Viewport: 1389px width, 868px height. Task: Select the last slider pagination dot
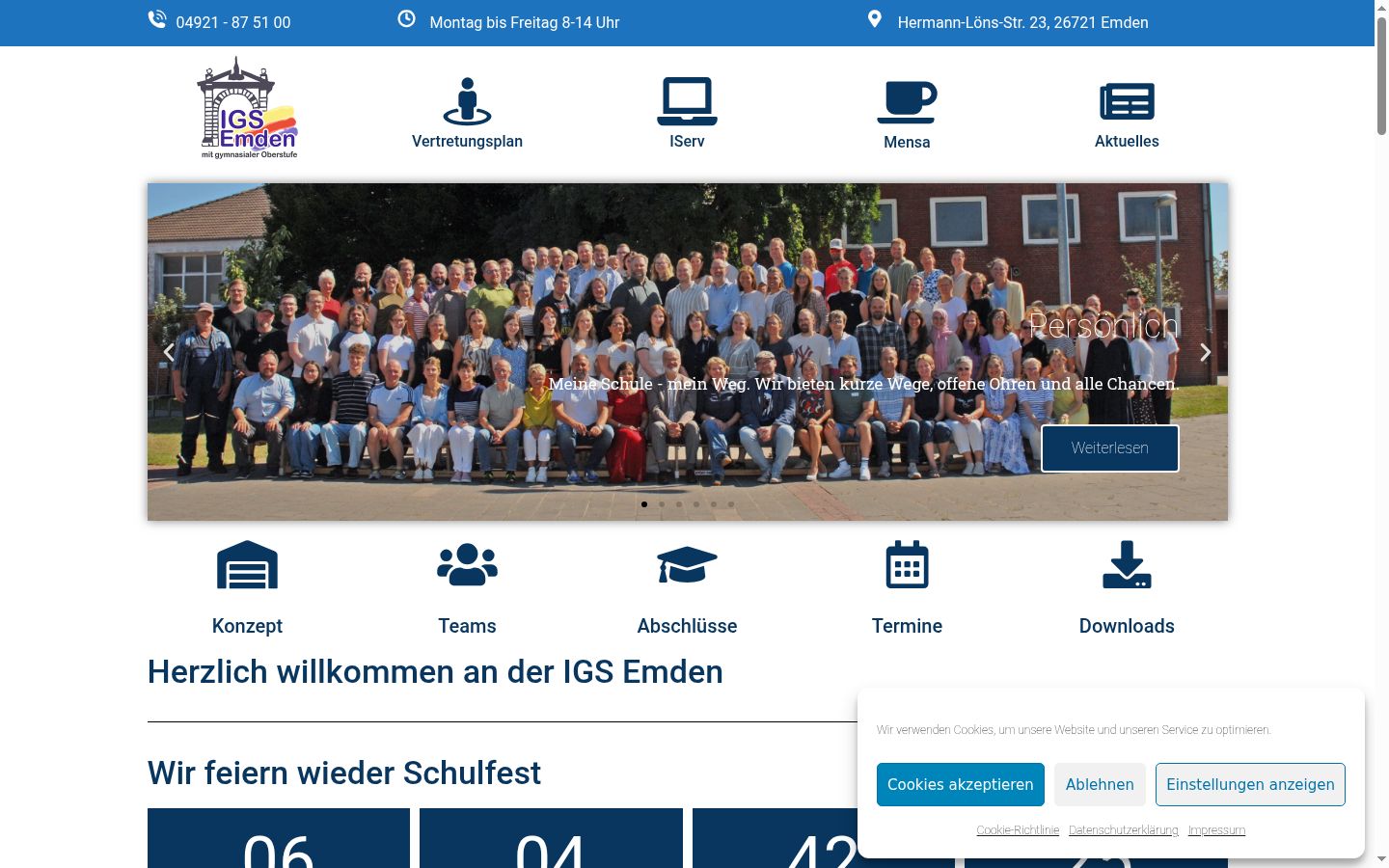pyautogui.click(x=731, y=504)
